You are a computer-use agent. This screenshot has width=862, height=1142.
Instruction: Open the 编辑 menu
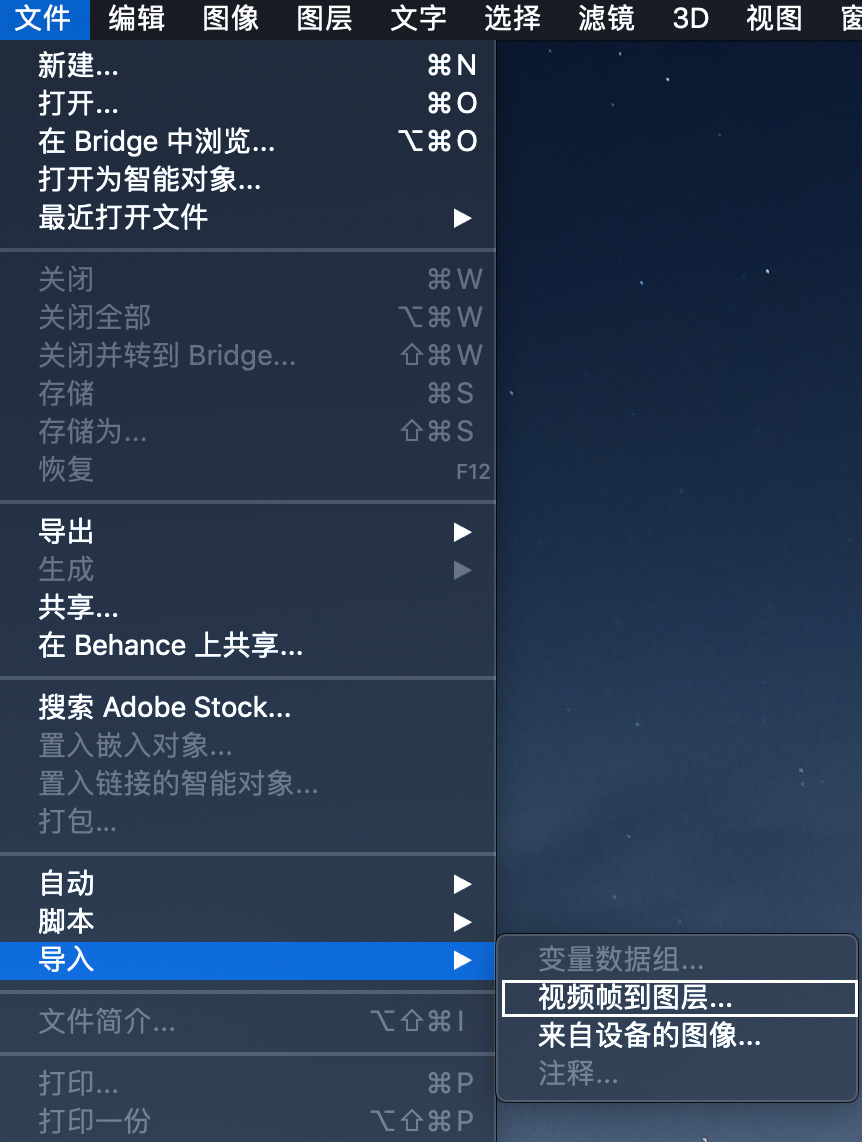[x=137, y=19]
